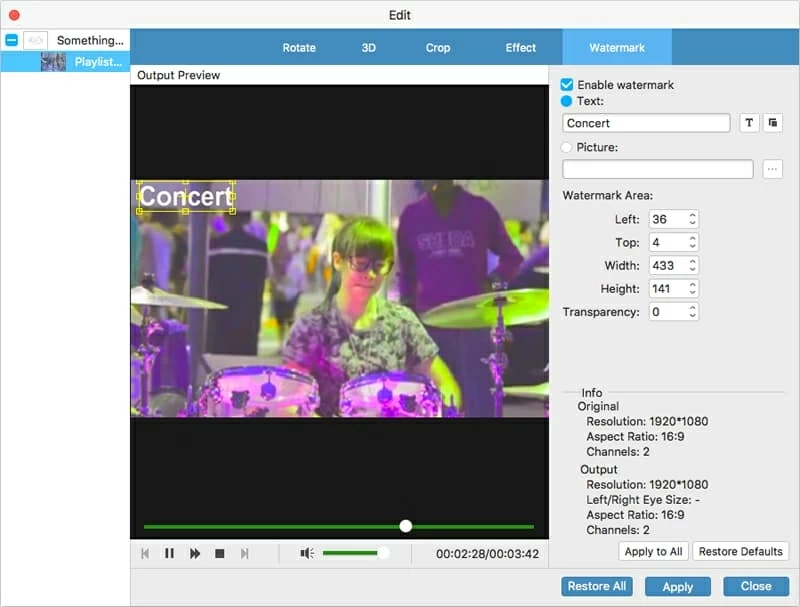Click the Apply to All button

[653, 551]
